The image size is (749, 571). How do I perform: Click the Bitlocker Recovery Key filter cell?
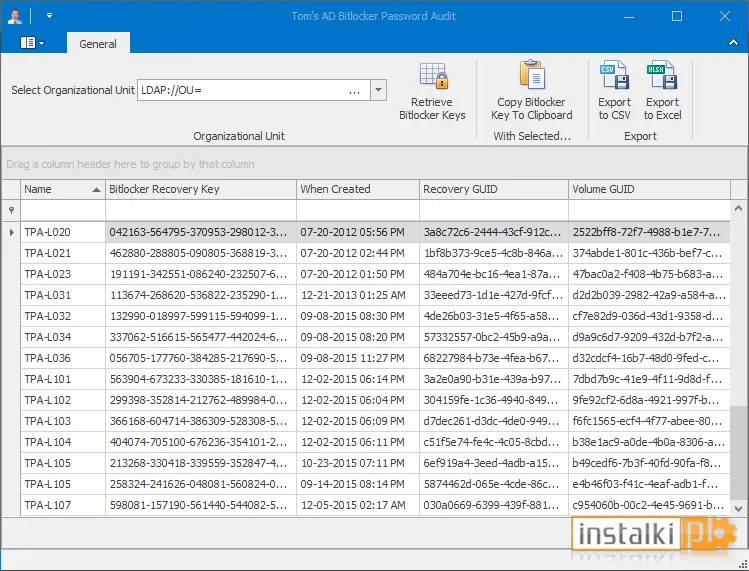201,210
